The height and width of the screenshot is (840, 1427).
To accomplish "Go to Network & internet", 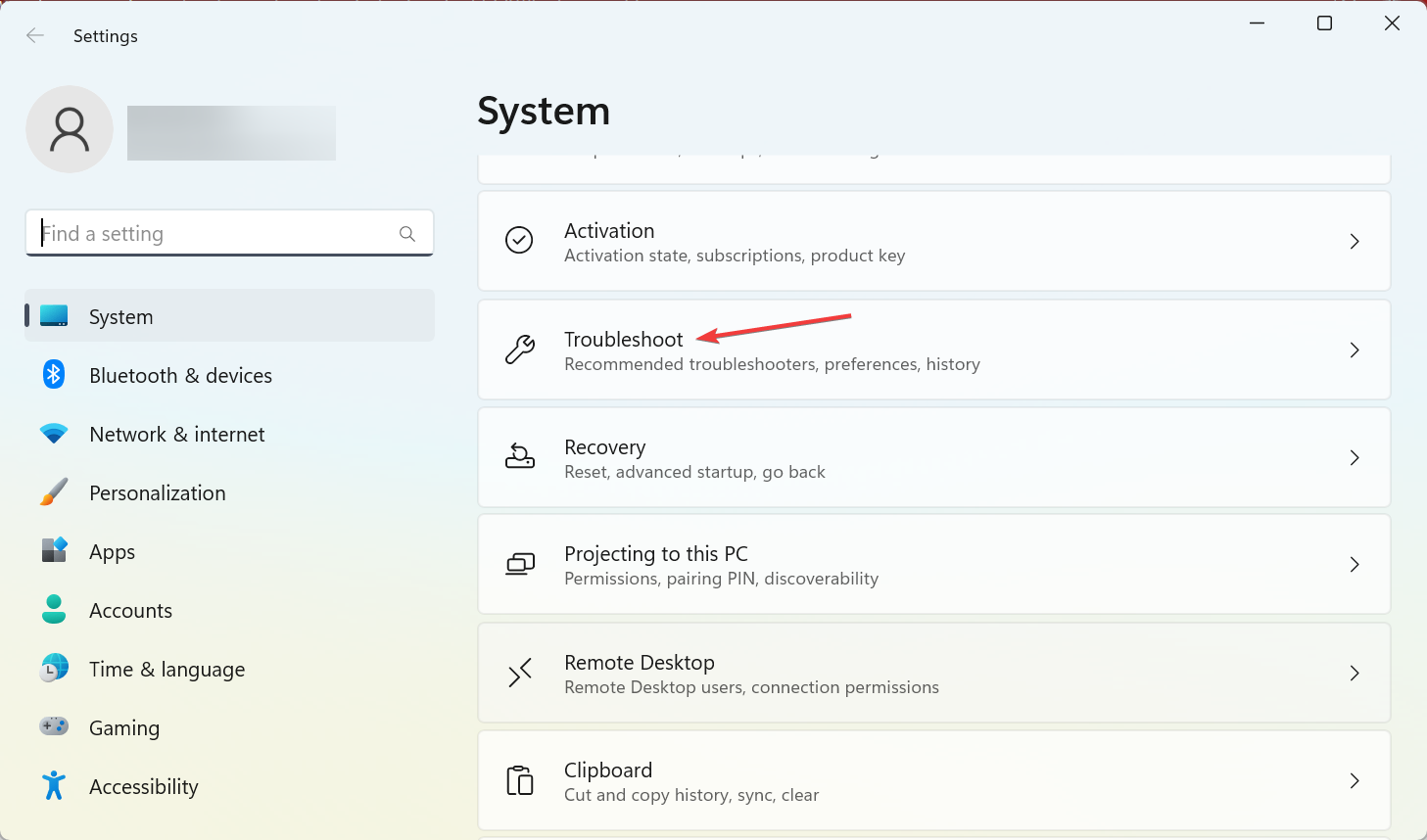I will pyautogui.click(x=229, y=434).
